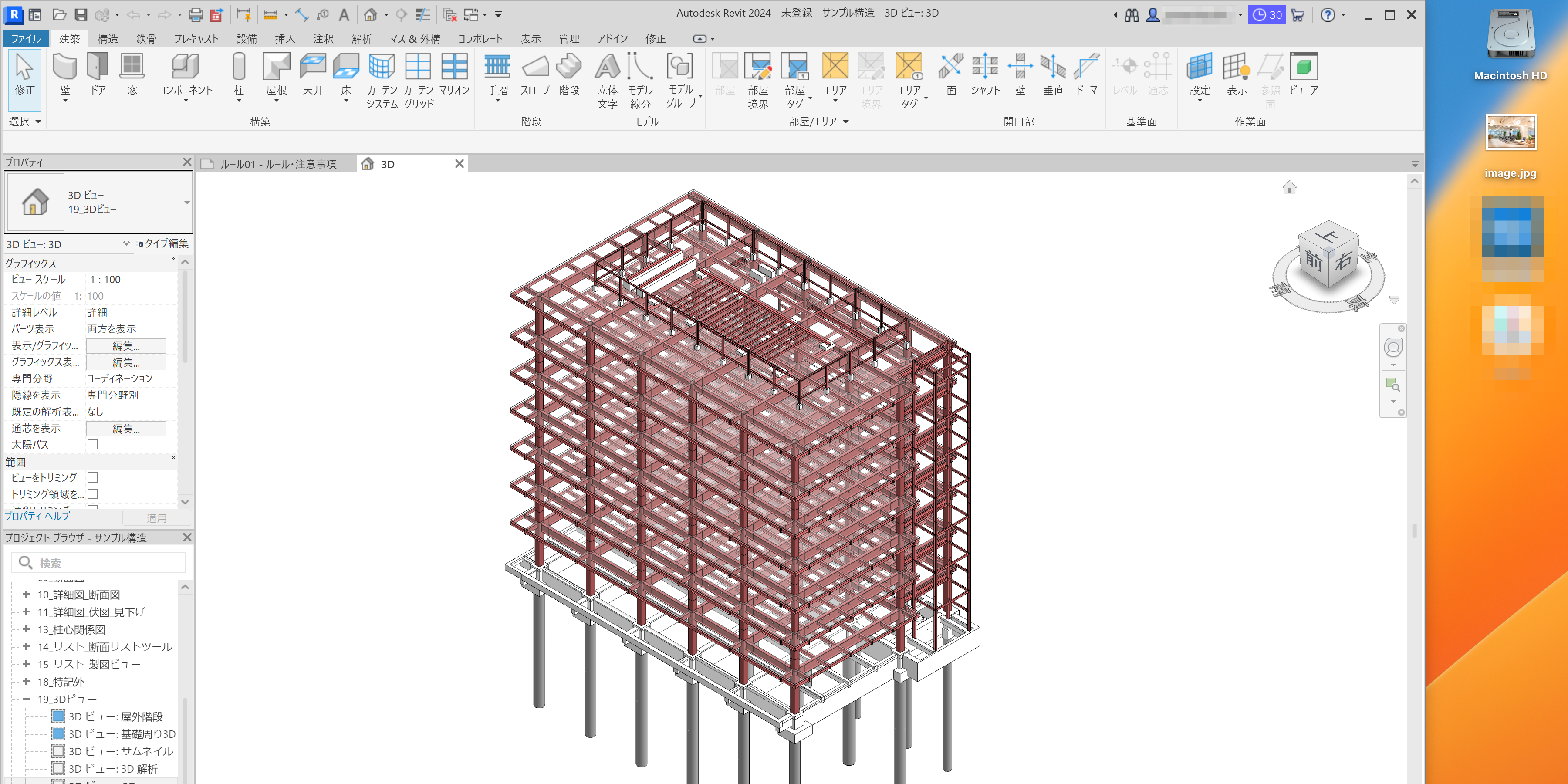Select 3D ビュー: 屋外階段 in browser
This screenshot has height=784, width=1568.
tap(115, 716)
